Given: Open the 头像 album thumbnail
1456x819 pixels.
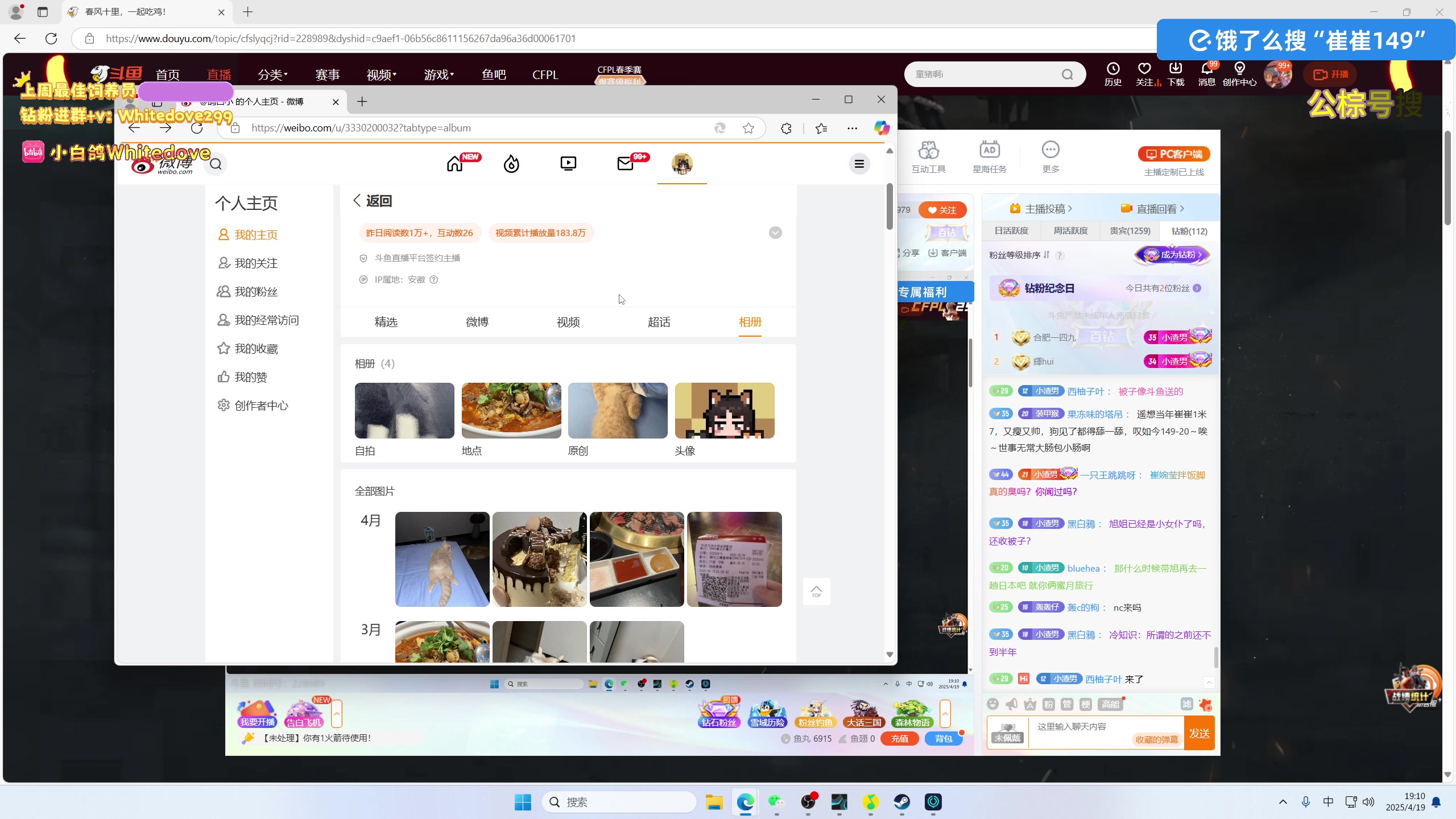Looking at the screenshot, I should click(x=724, y=411).
